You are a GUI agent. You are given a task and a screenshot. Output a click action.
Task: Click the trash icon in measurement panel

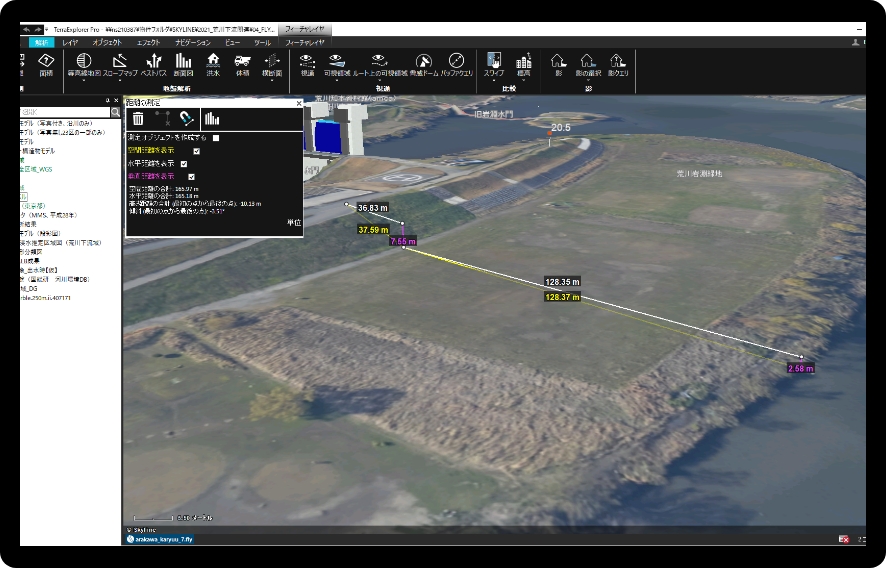[138, 118]
